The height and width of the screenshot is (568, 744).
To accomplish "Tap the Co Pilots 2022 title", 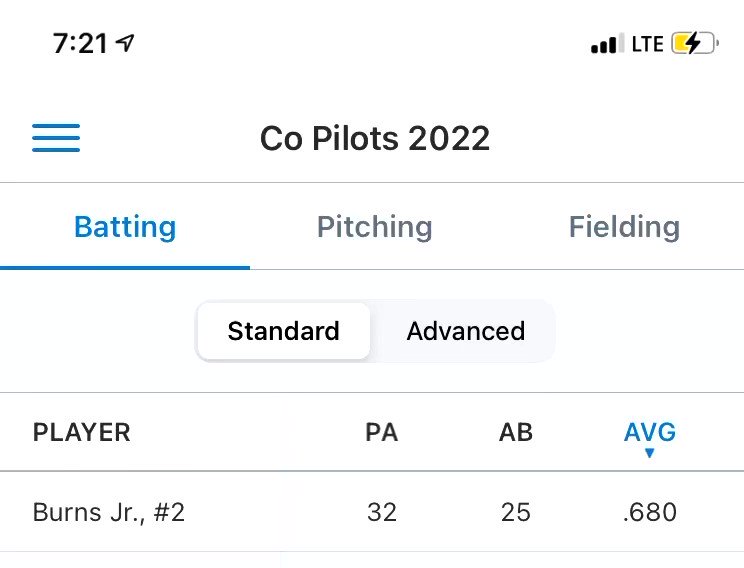I will point(375,138).
